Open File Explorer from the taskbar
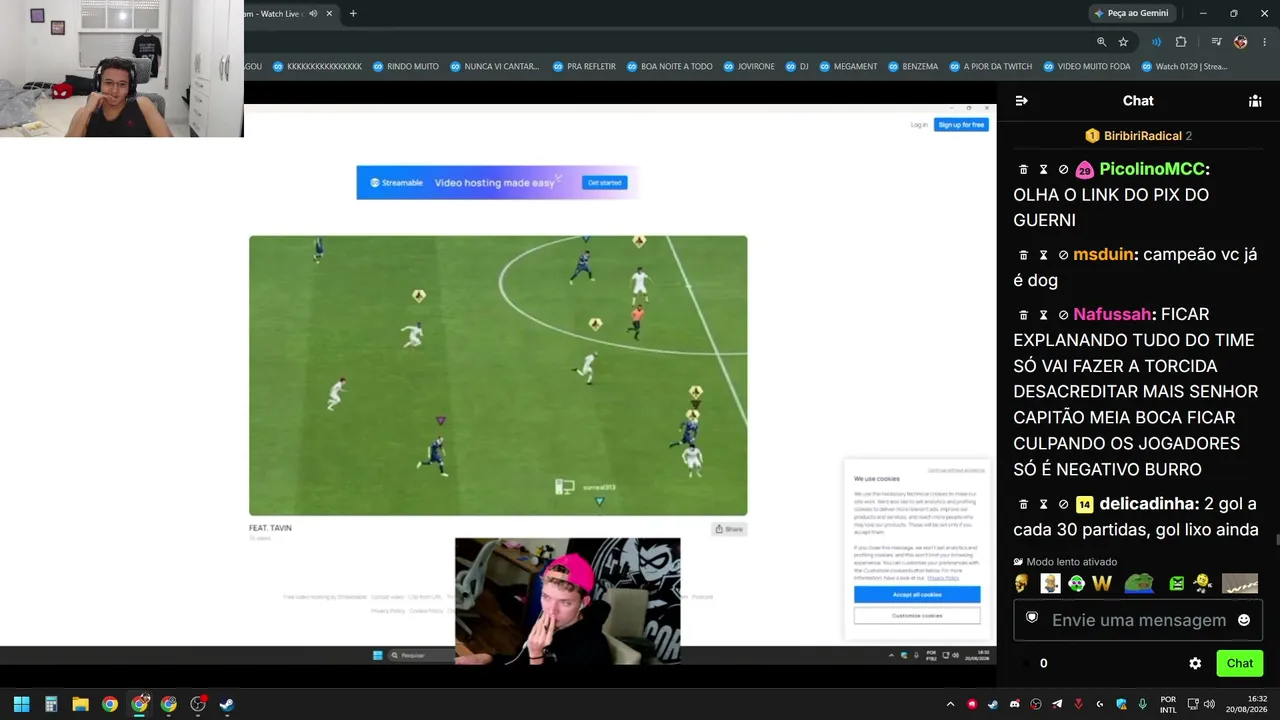Viewport: 1280px width, 720px height. [80, 704]
